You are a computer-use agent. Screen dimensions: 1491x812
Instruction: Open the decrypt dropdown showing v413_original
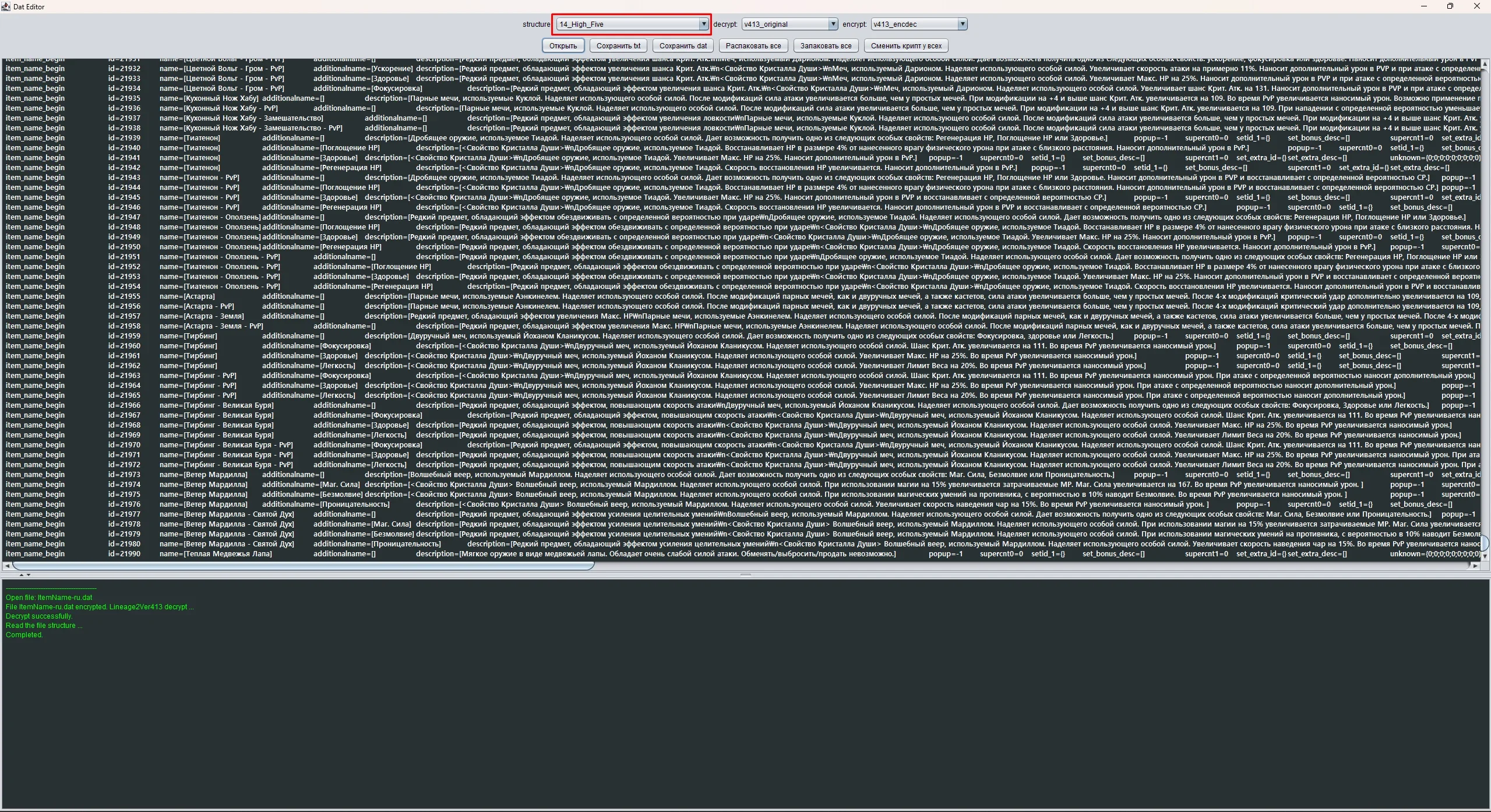coord(789,24)
